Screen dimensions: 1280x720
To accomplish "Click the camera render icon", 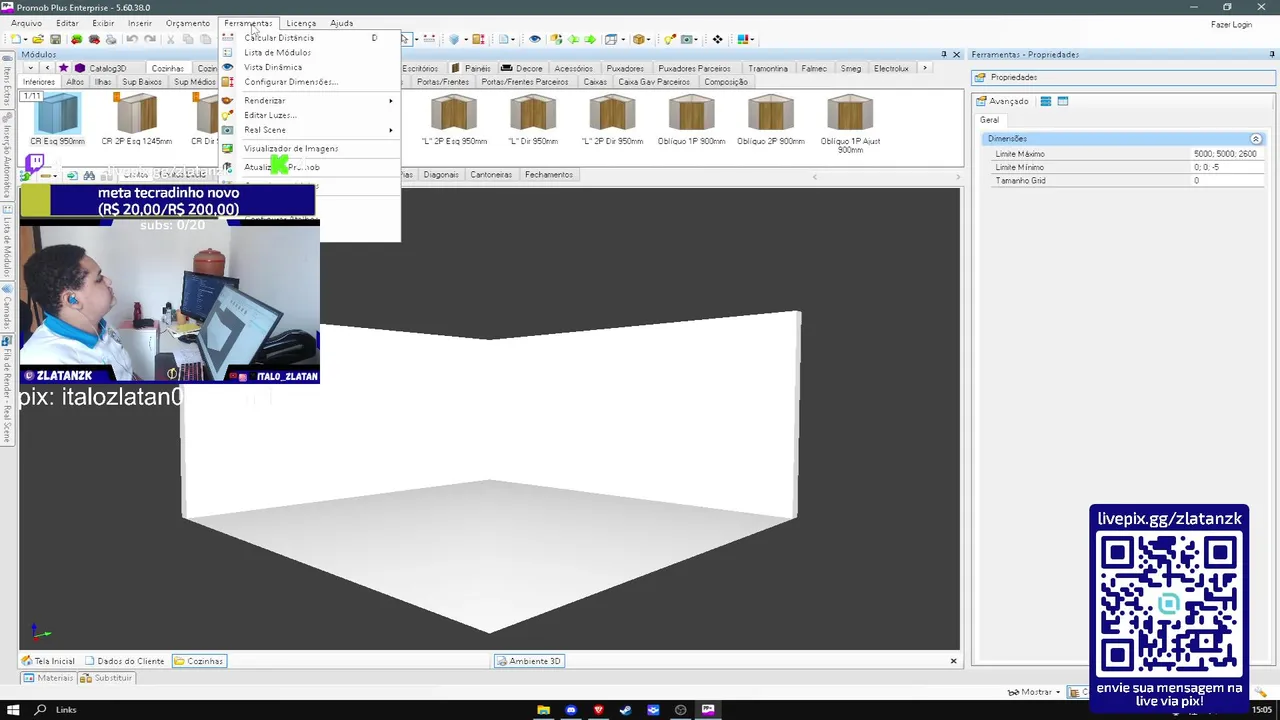I will point(687,40).
